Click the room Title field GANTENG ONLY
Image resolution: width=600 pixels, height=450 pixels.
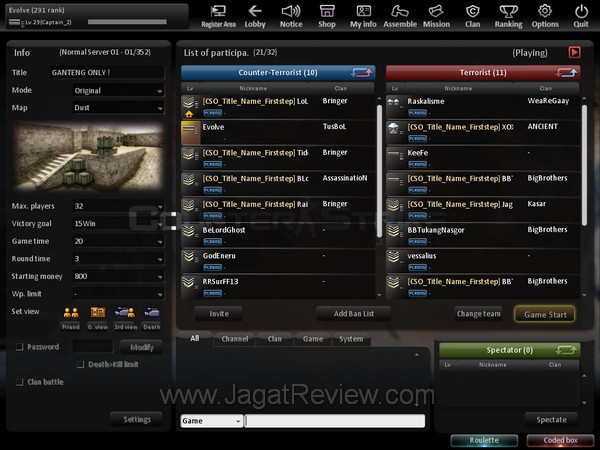pos(107,72)
